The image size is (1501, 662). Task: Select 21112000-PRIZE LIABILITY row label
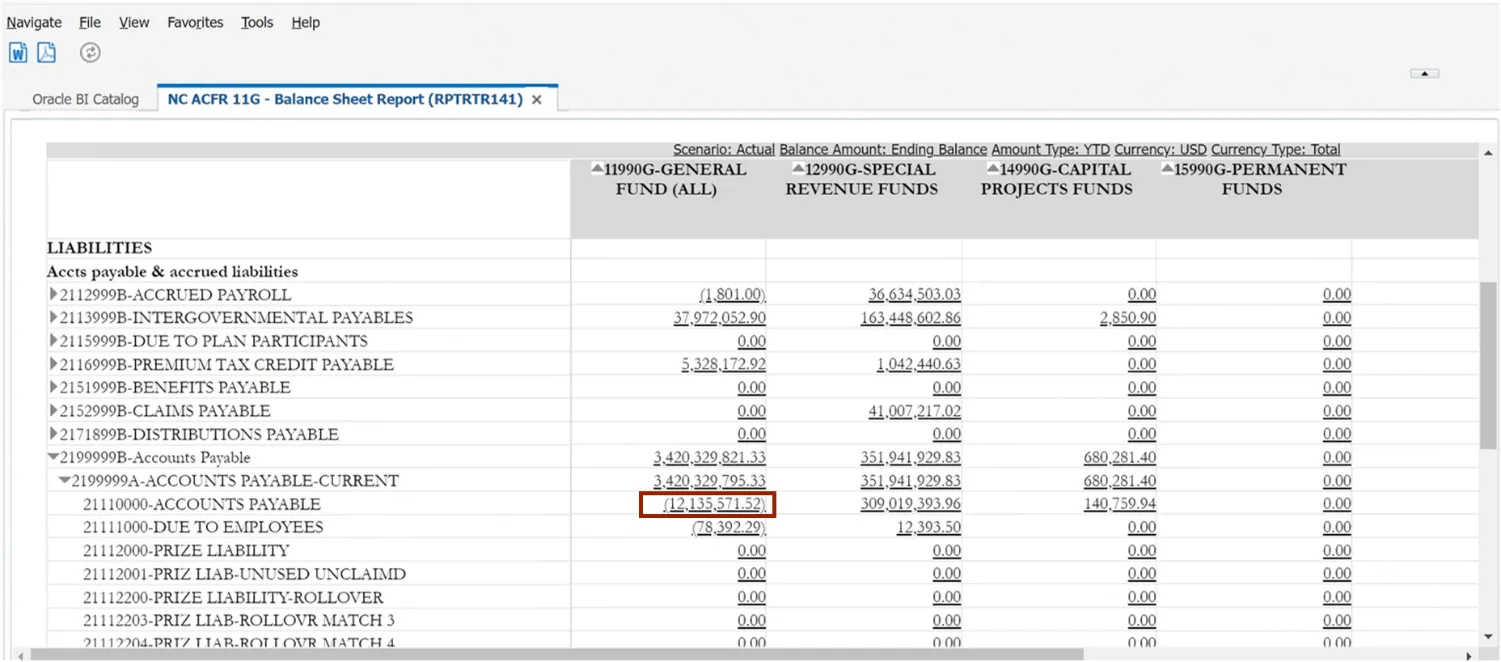186,551
